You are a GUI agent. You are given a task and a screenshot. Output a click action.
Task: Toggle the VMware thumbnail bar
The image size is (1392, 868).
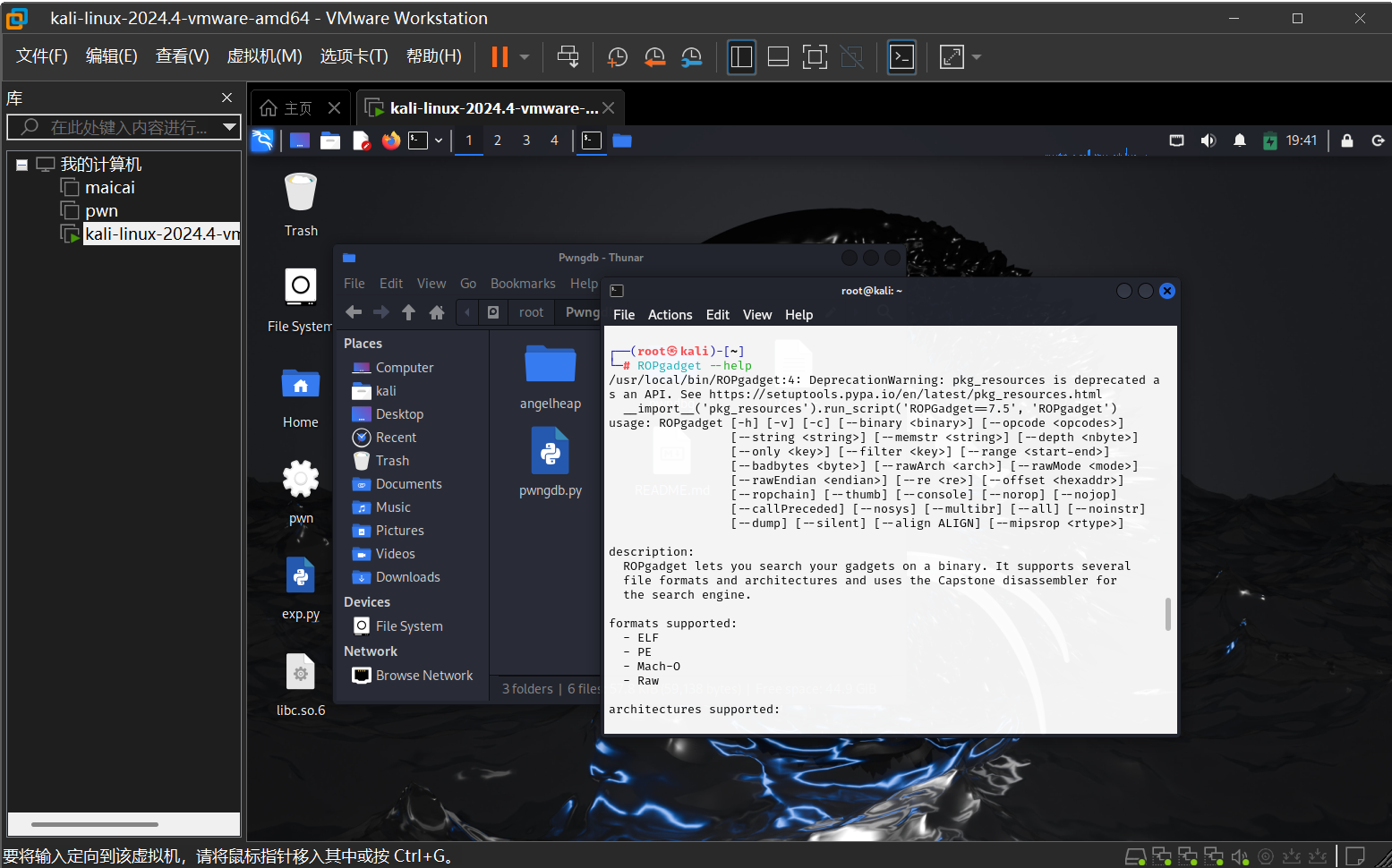(x=778, y=57)
